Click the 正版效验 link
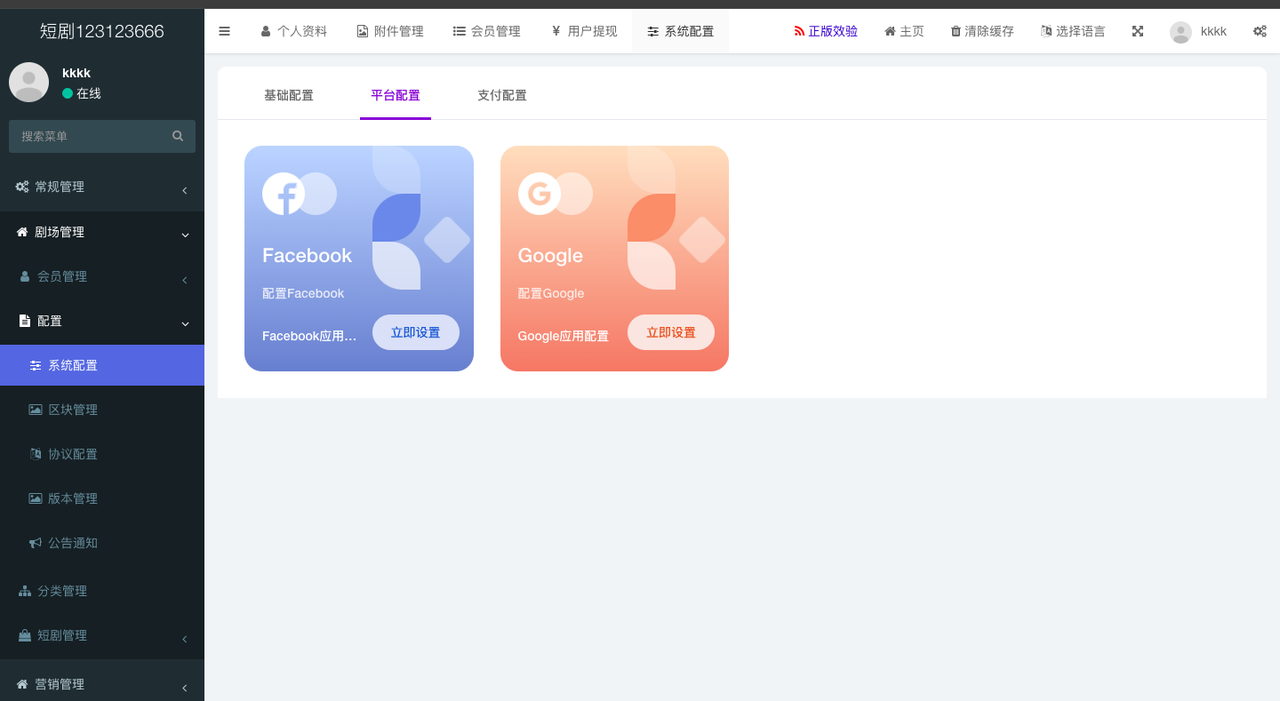The image size is (1280, 701). pos(826,32)
